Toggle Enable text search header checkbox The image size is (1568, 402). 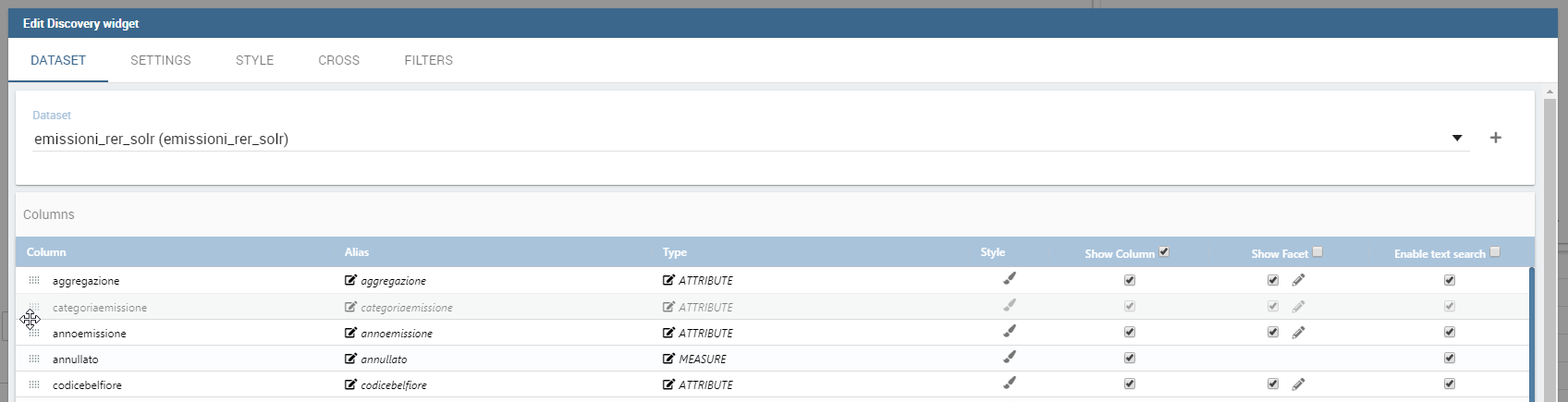[1495, 251]
